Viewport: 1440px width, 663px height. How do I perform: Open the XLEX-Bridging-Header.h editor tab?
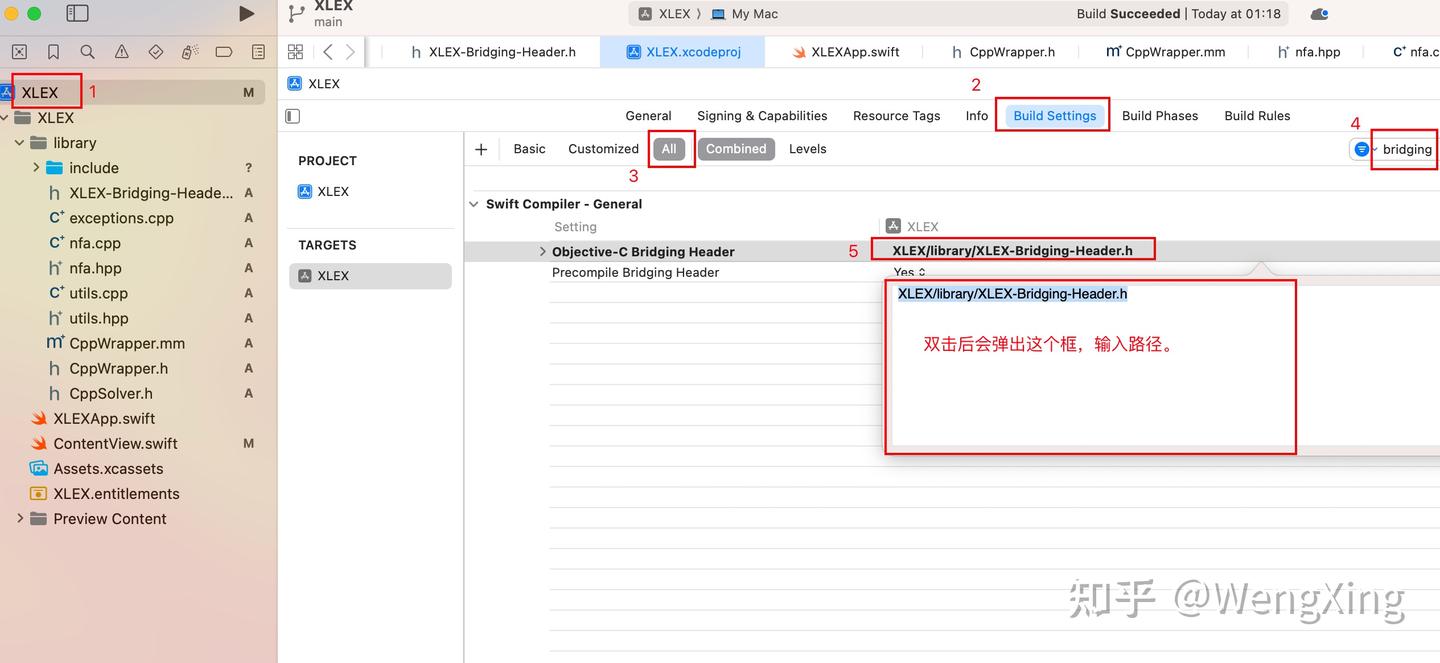tap(493, 52)
